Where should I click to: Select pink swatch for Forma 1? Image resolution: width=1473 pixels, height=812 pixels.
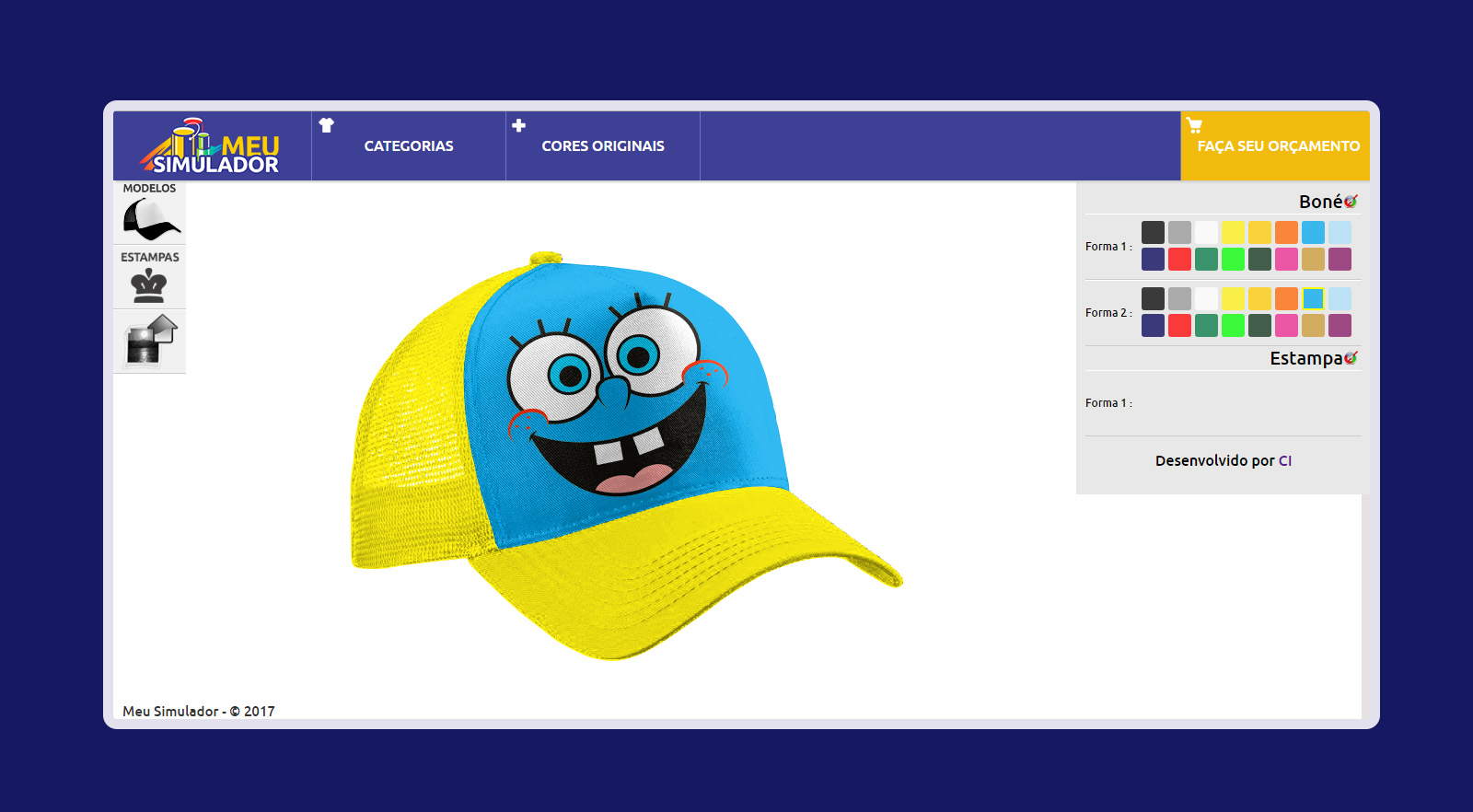[x=1286, y=259]
